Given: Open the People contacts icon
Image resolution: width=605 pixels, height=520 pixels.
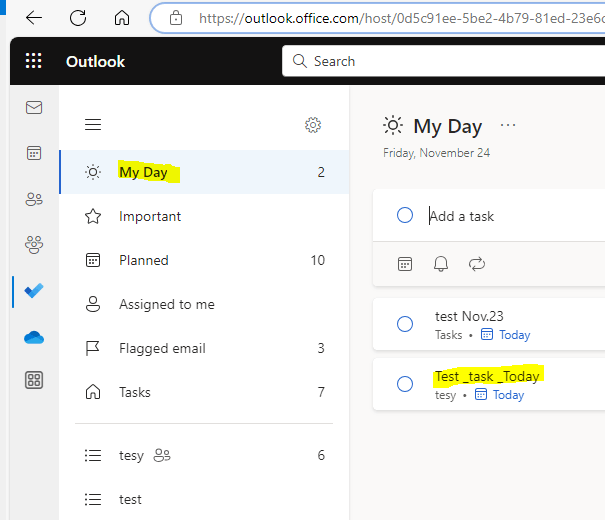Looking at the screenshot, I should coord(34,199).
